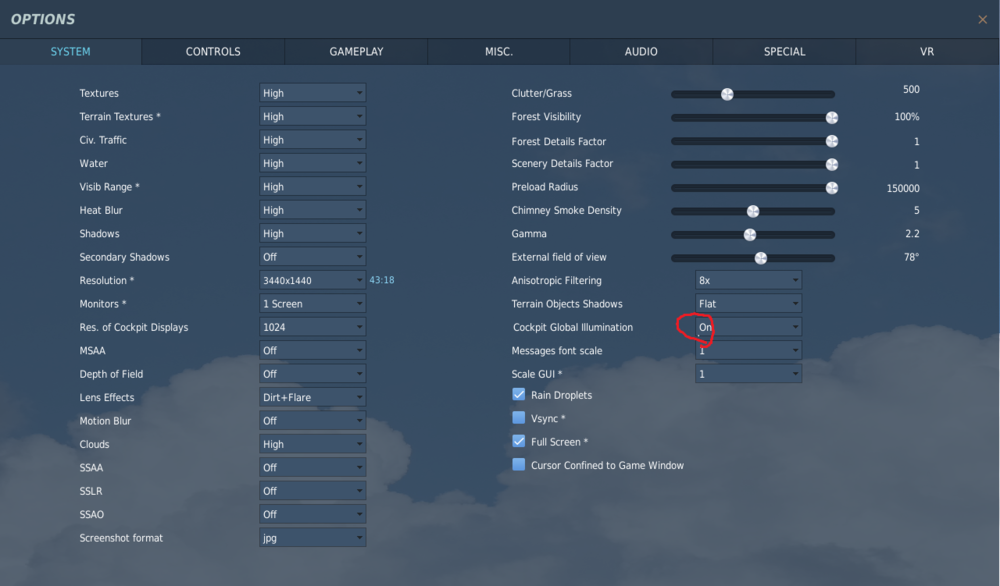
Task: Uncheck the Rain Droplets option
Action: [x=518, y=394]
